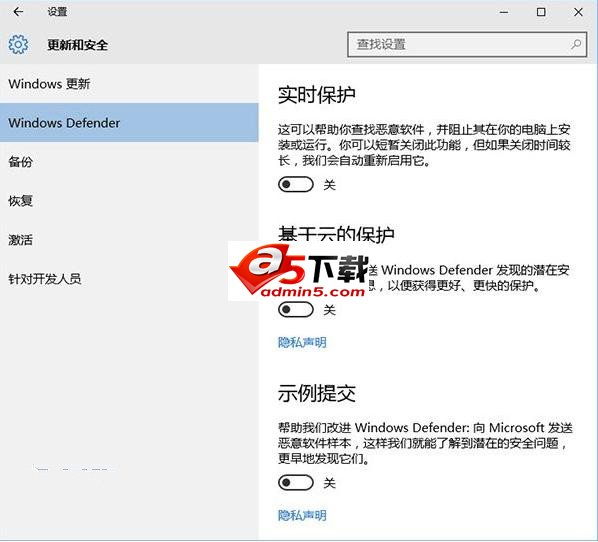Toggle the 基于云的保护 switch

click(296, 310)
